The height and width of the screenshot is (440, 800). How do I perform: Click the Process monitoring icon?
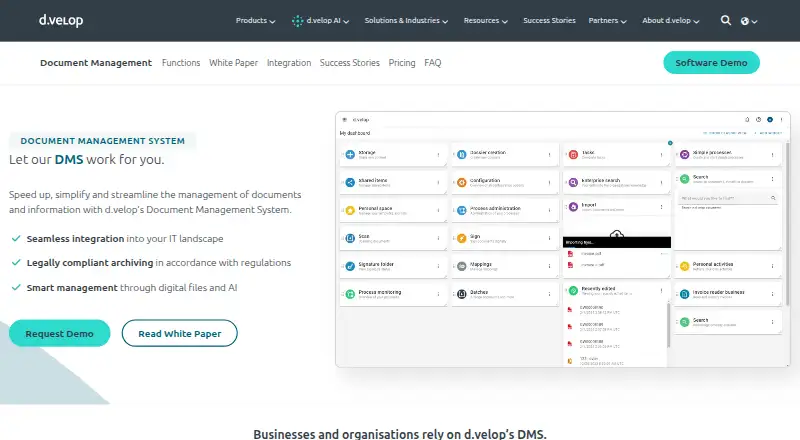[350, 294]
